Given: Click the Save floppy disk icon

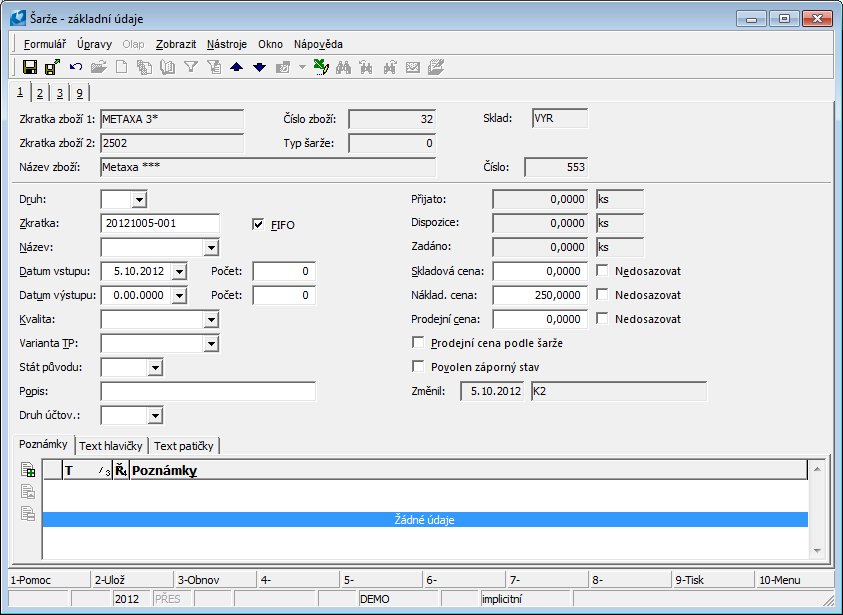Looking at the screenshot, I should [30, 67].
